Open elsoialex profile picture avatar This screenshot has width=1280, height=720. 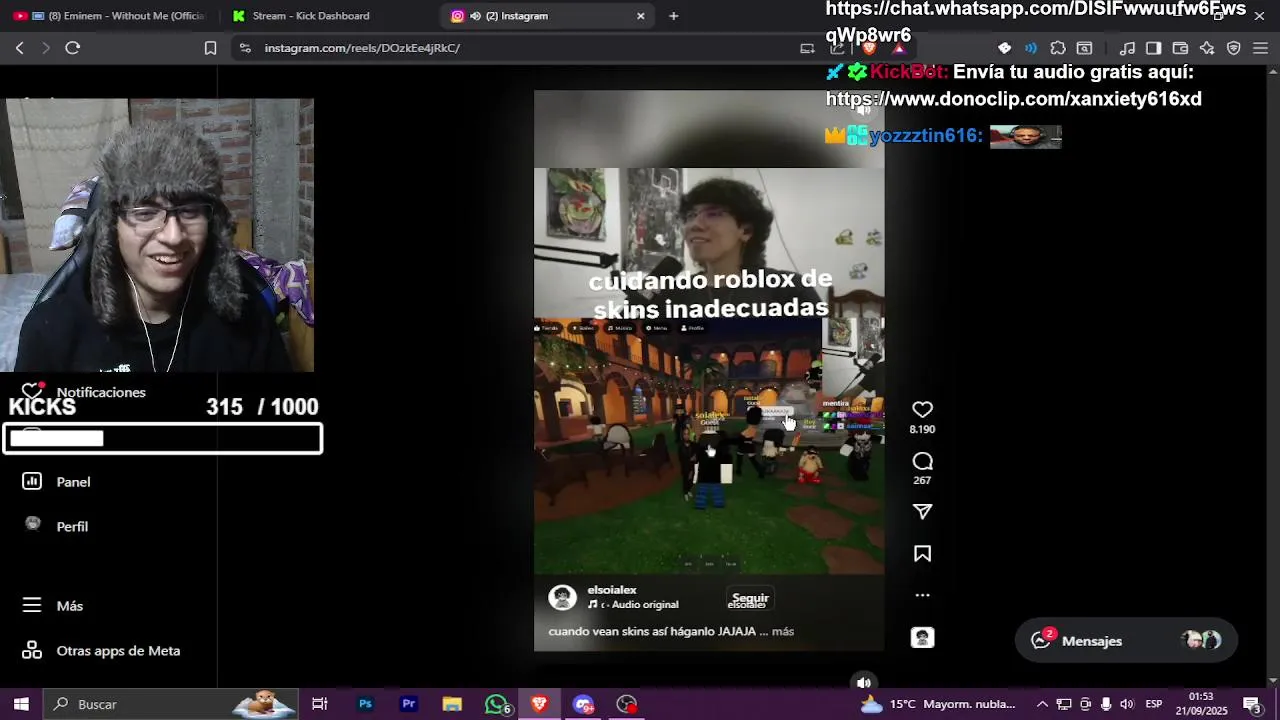tap(563, 598)
